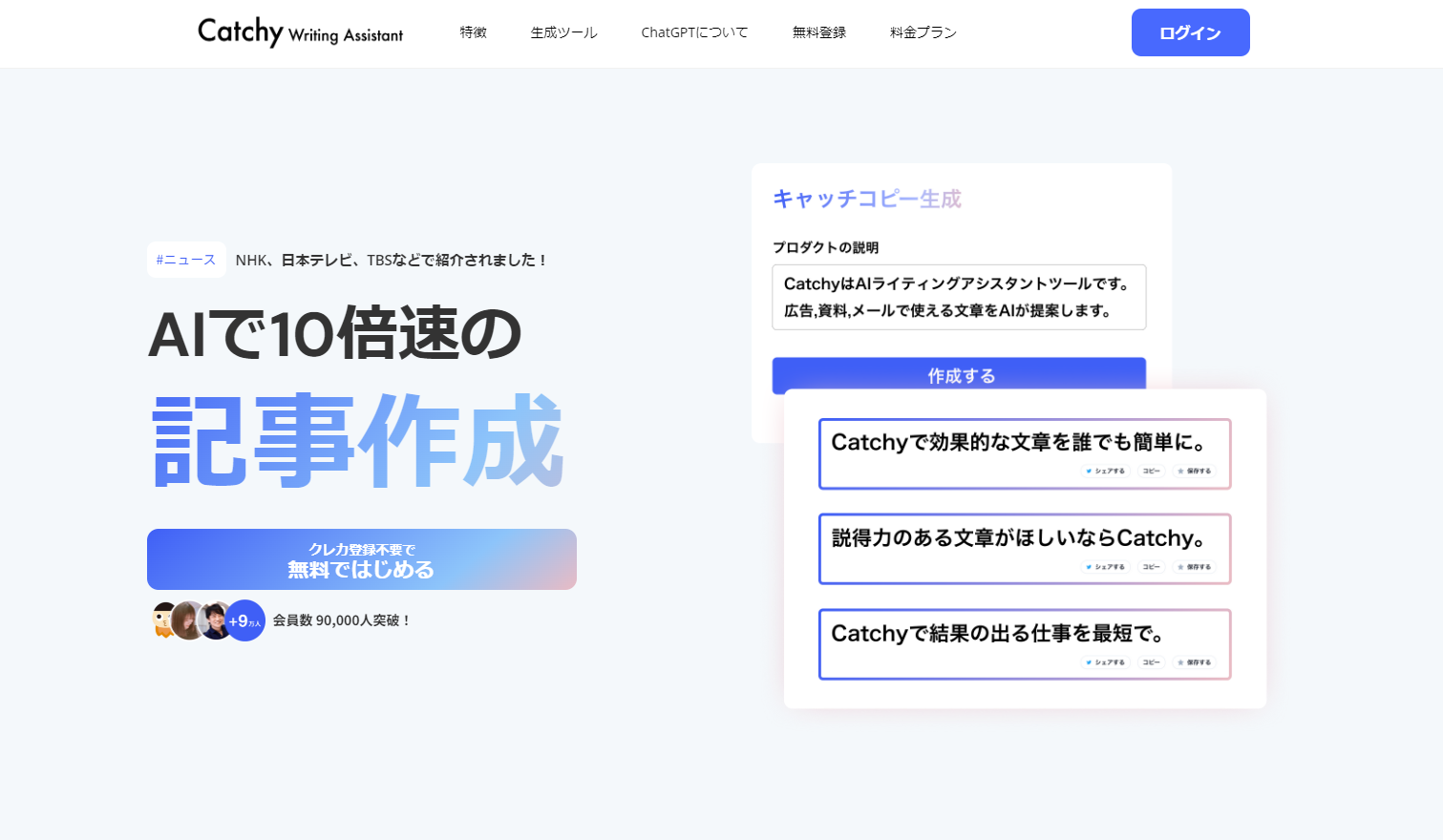1443x840 pixels.
Task: Click the 'AIで10倍速の' headline
Action: pos(335,334)
